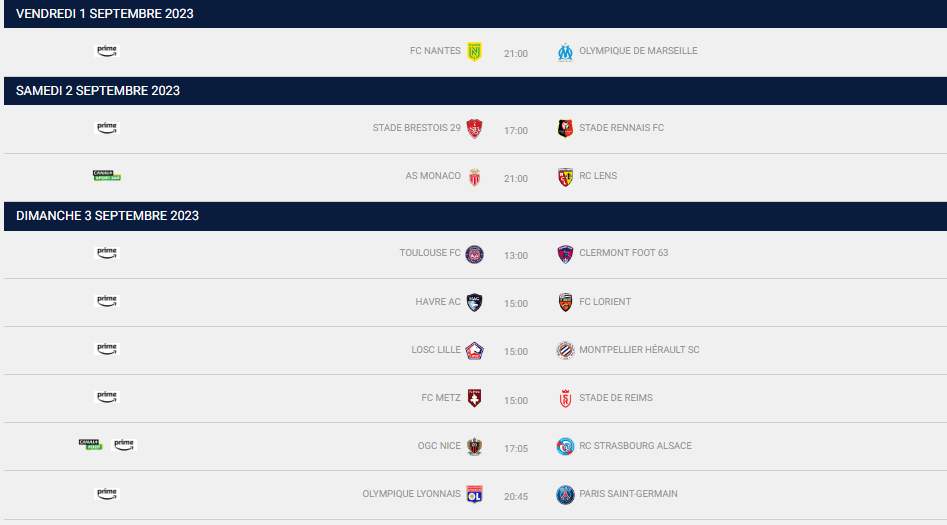Click the LOSC Lille crest
Screen dimensions: 947x525
pos(475,350)
